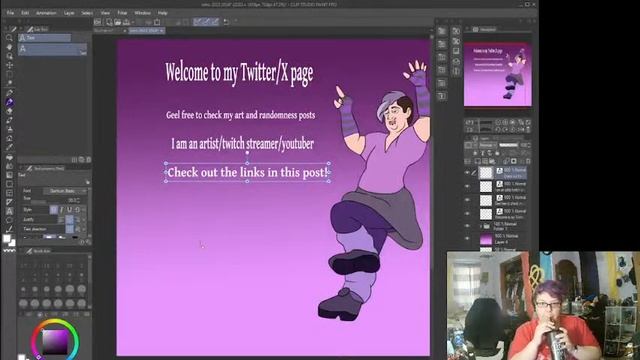Image resolution: width=640 pixels, height=360 pixels.
Task: Select the Balloon ellipse tool
Action: (x=9, y=220)
